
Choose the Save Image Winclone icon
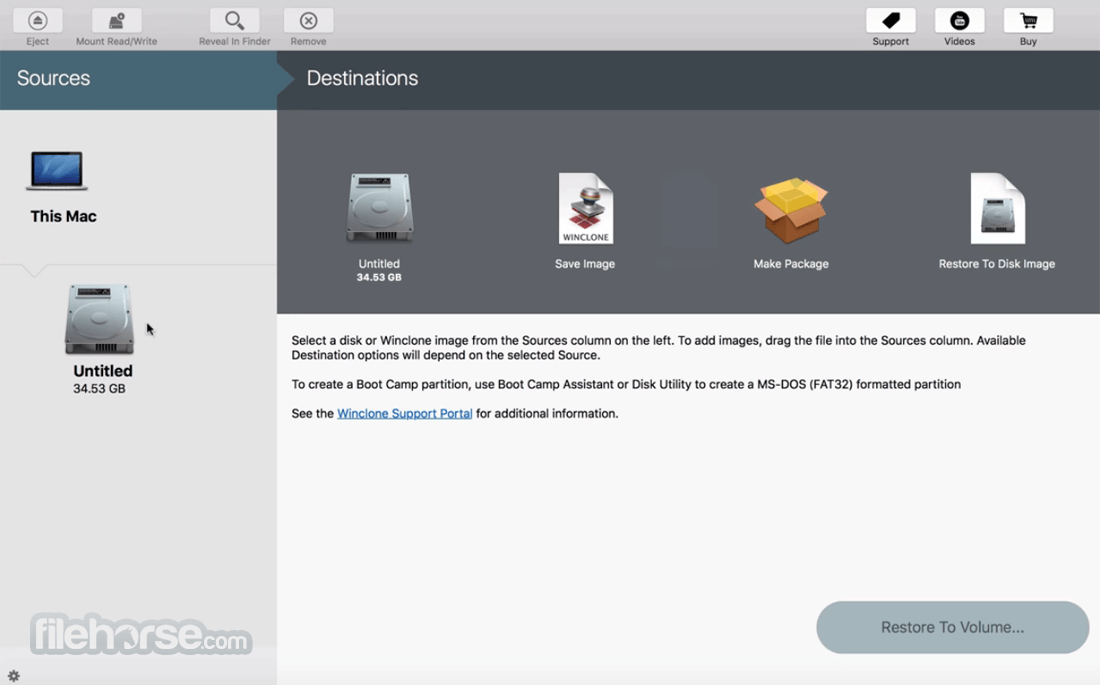[x=586, y=208]
